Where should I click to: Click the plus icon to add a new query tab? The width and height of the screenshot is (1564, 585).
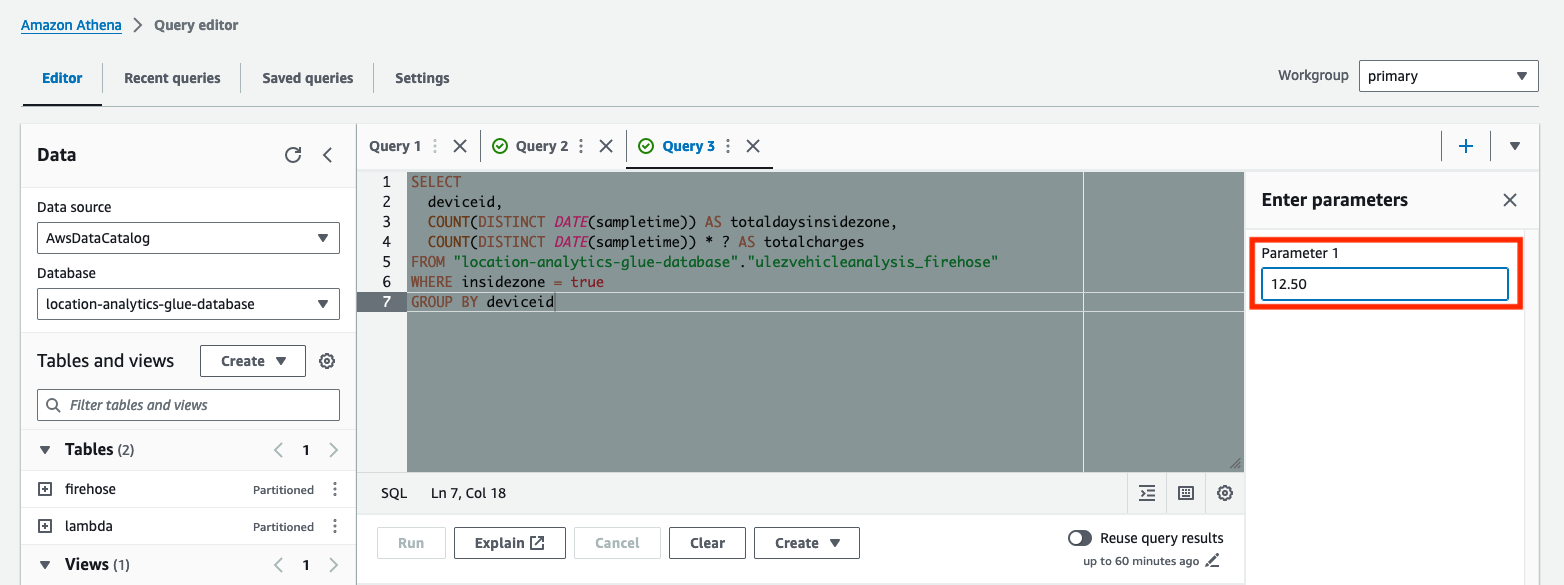tap(1465, 145)
